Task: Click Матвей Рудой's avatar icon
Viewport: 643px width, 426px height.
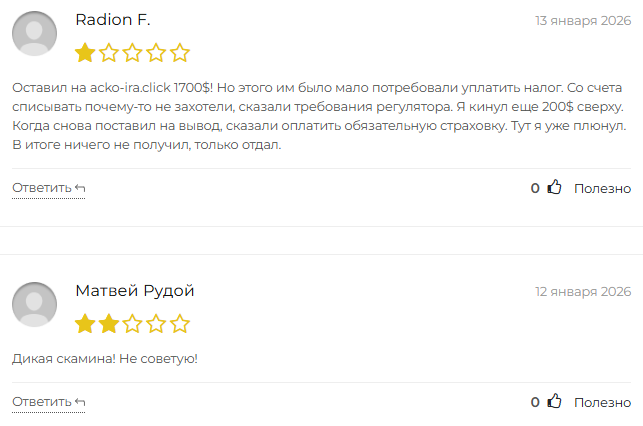Action: (34, 304)
